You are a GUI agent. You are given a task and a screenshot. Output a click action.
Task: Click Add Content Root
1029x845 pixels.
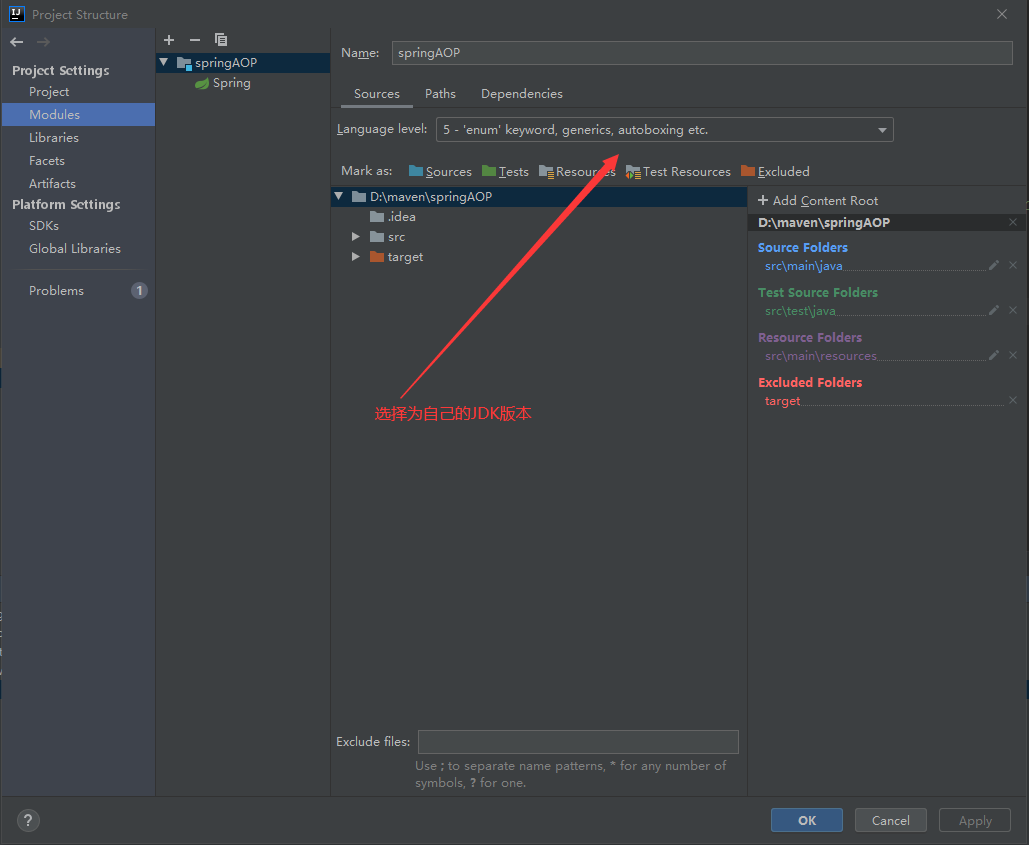click(818, 201)
